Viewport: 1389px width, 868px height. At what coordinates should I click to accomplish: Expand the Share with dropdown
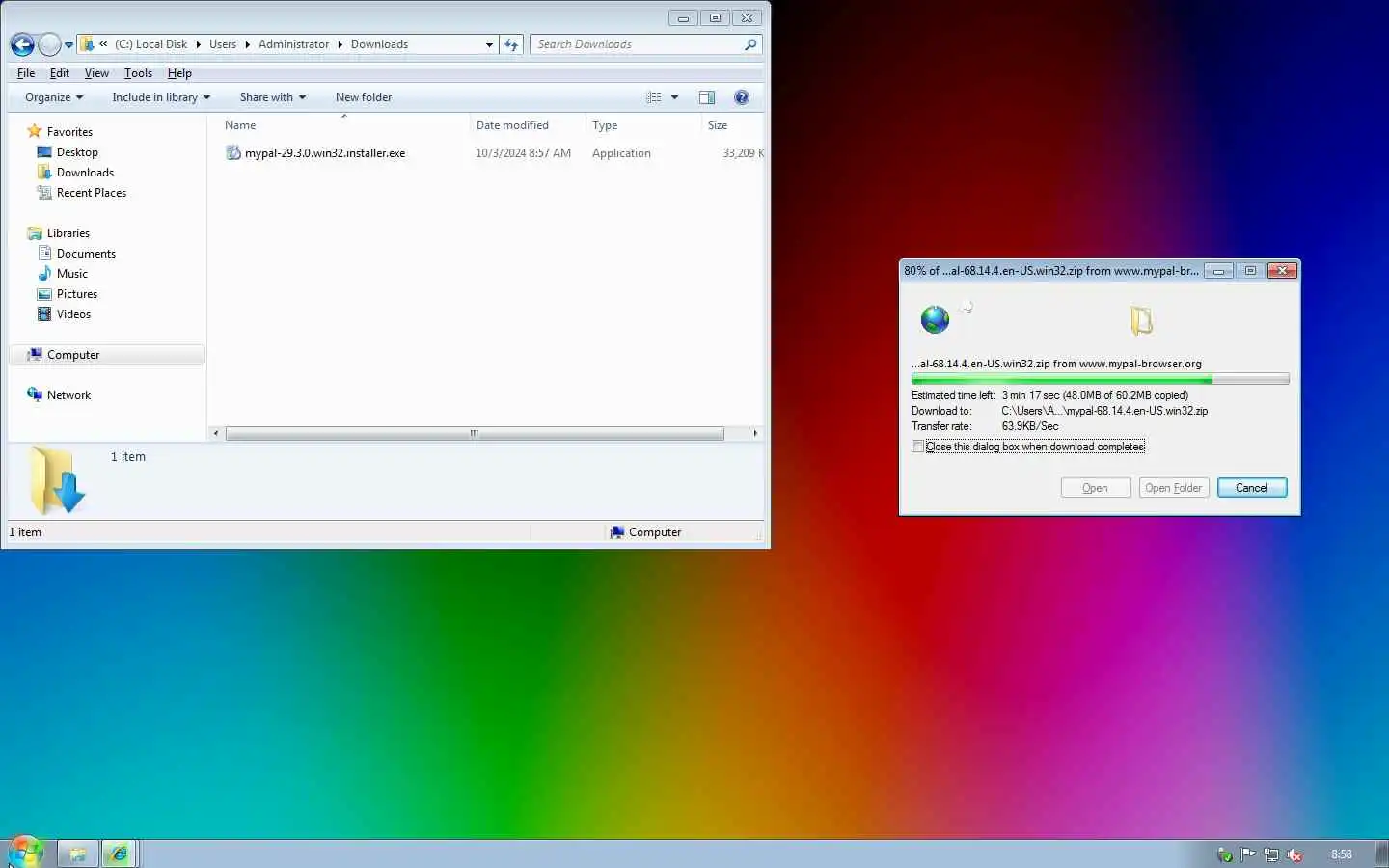pos(273,97)
